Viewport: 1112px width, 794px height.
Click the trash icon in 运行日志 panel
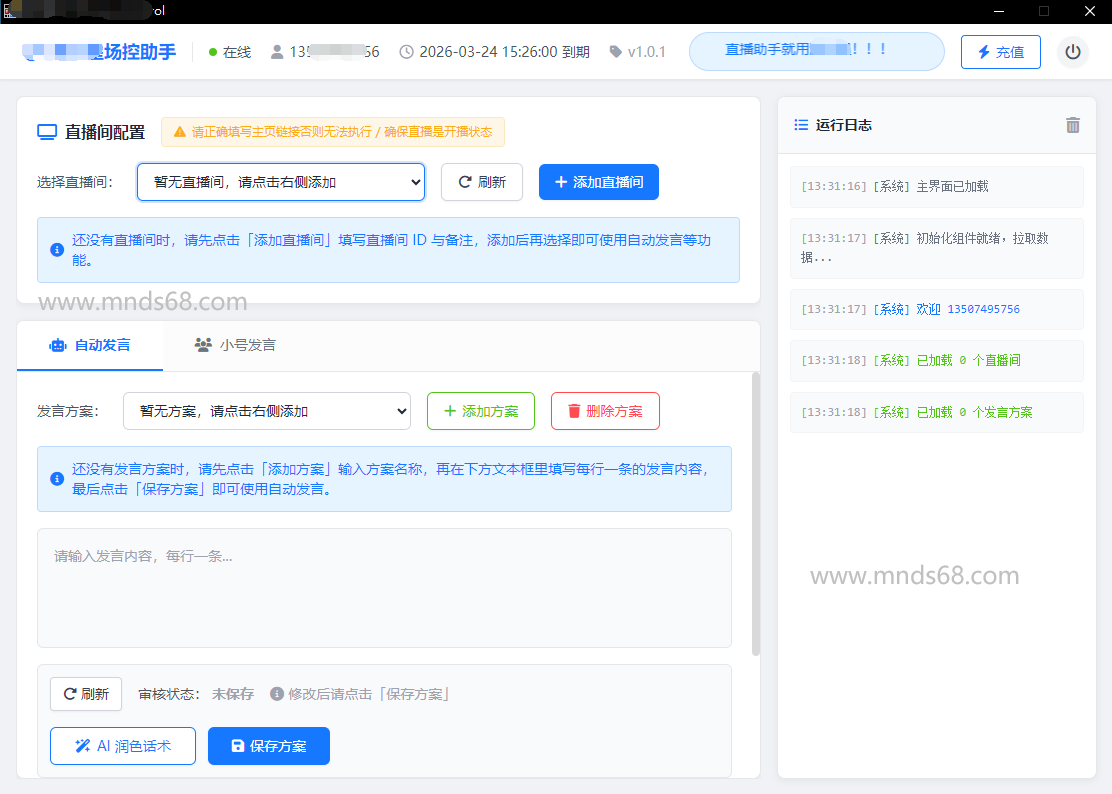tap(1073, 125)
